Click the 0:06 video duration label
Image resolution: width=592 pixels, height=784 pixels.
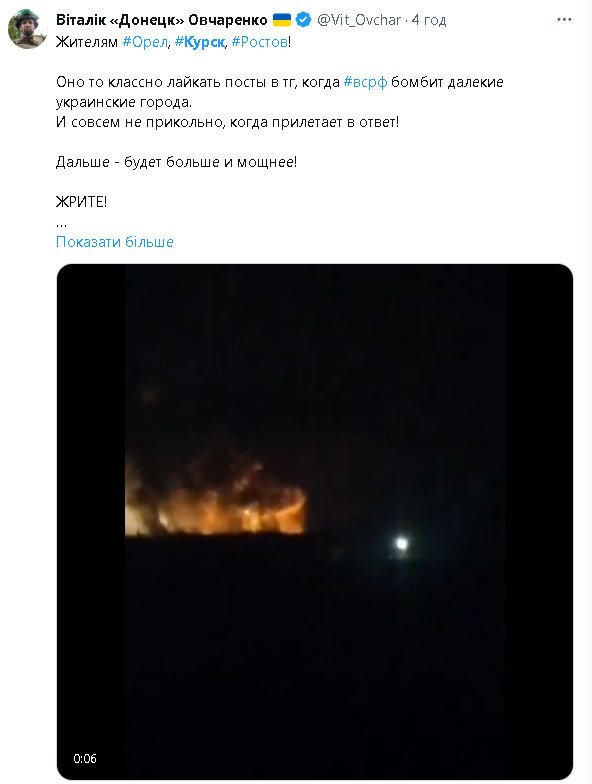pos(85,758)
